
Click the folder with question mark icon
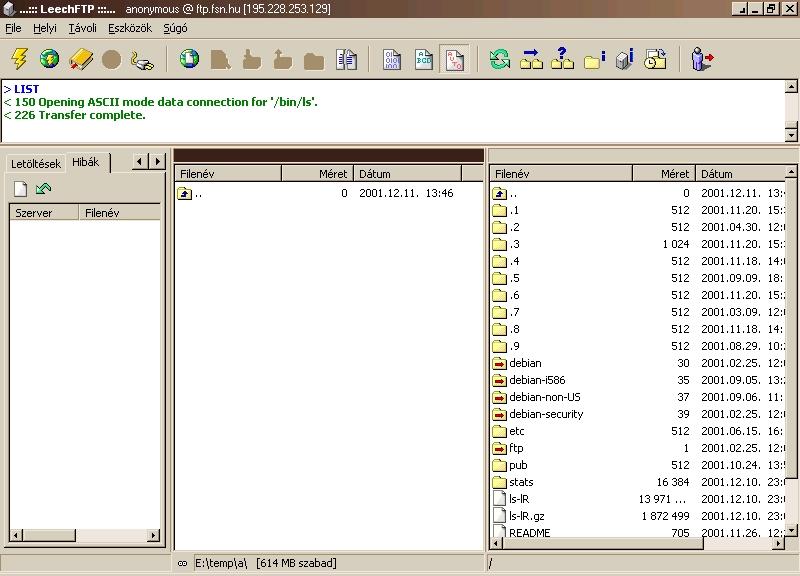(562, 60)
